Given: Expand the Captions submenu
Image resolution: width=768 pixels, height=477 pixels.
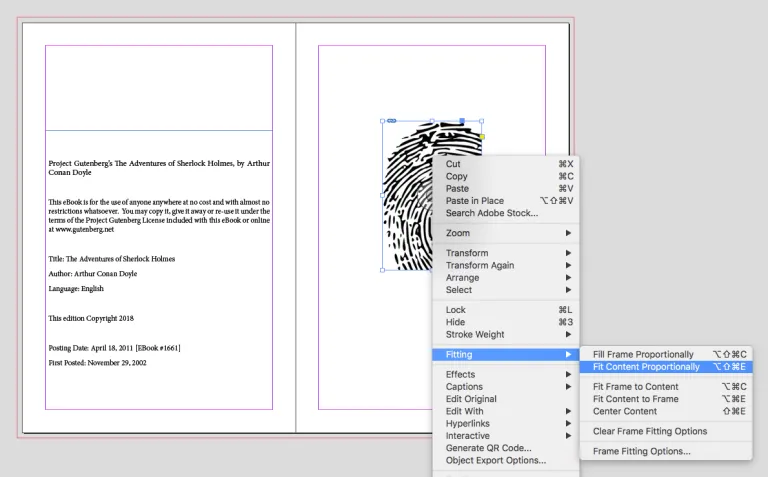Looking at the screenshot, I should [x=505, y=387].
